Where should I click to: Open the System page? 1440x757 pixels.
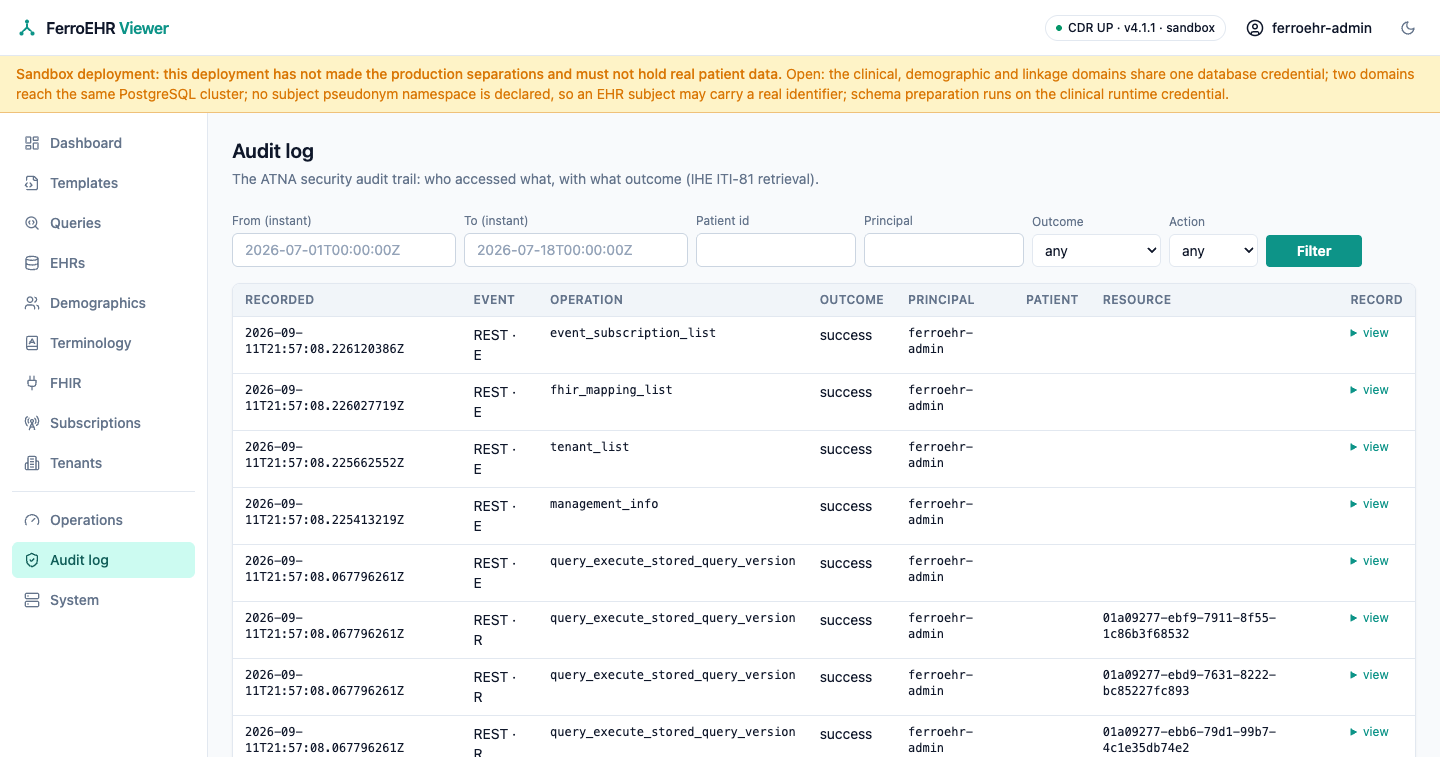click(x=103, y=600)
